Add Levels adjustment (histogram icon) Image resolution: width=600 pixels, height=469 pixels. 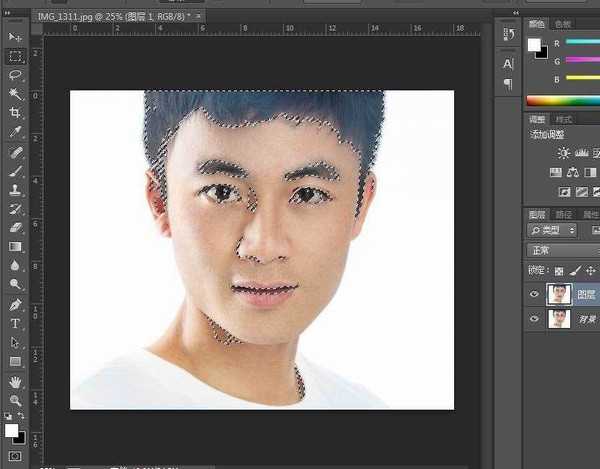[582, 153]
